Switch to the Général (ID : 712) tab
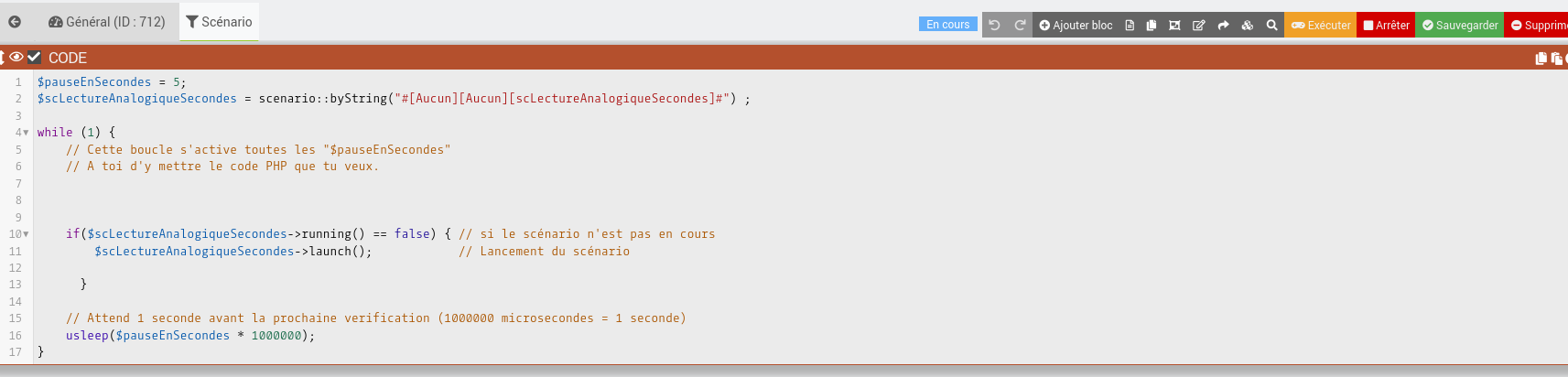 (107, 22)
